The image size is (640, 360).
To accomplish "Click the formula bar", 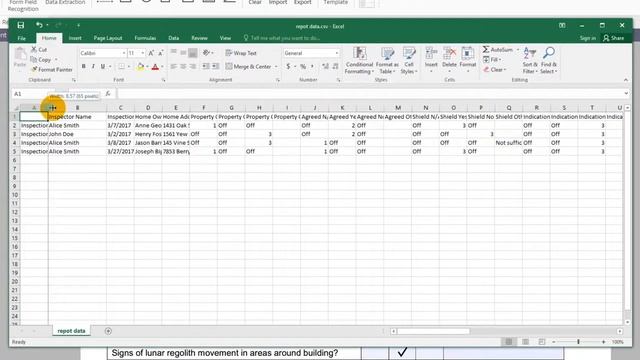I will 371,94.
